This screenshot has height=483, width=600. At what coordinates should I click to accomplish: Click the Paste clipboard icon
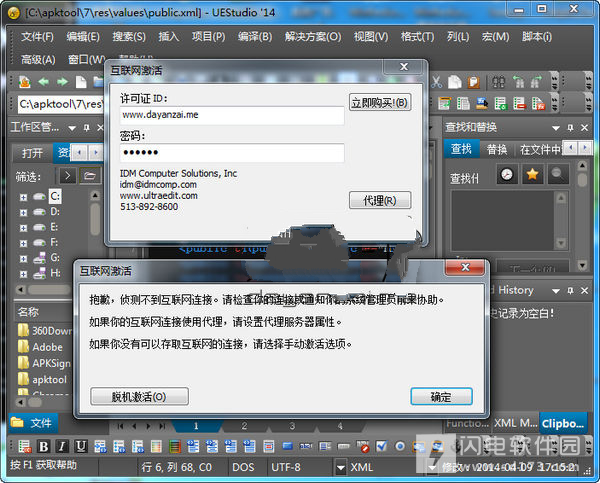click(x=474, y=82)
